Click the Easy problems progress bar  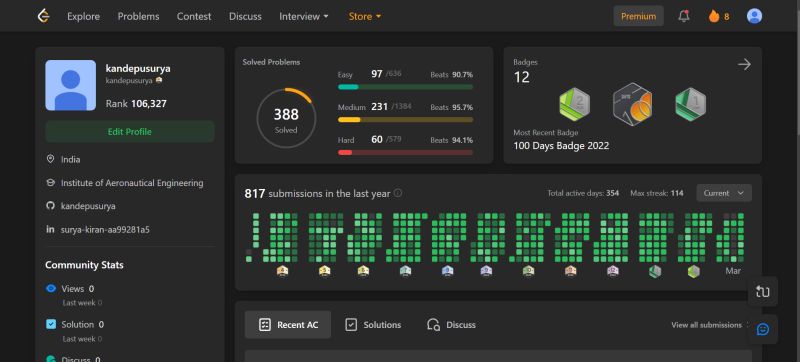pyautogui.click(x=405, y=87)
